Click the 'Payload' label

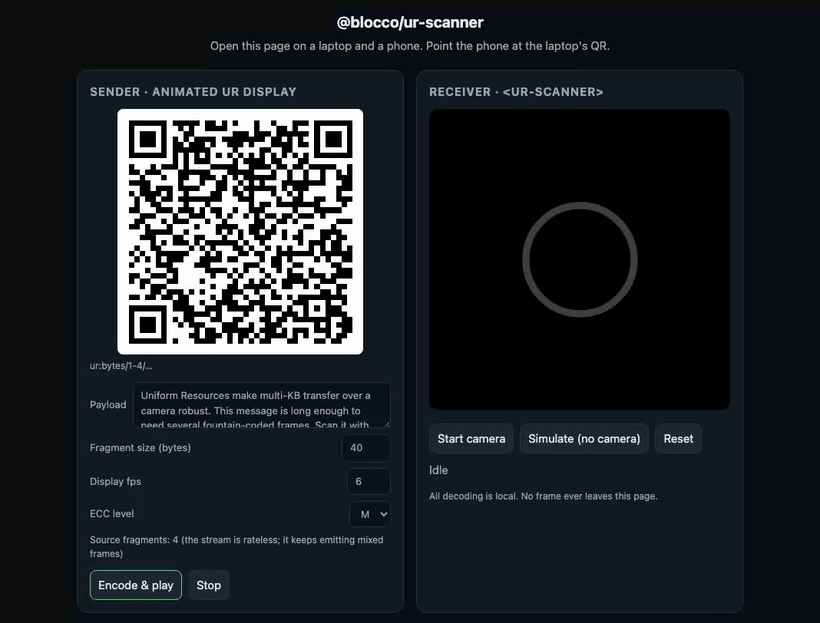tap(108, 405)
